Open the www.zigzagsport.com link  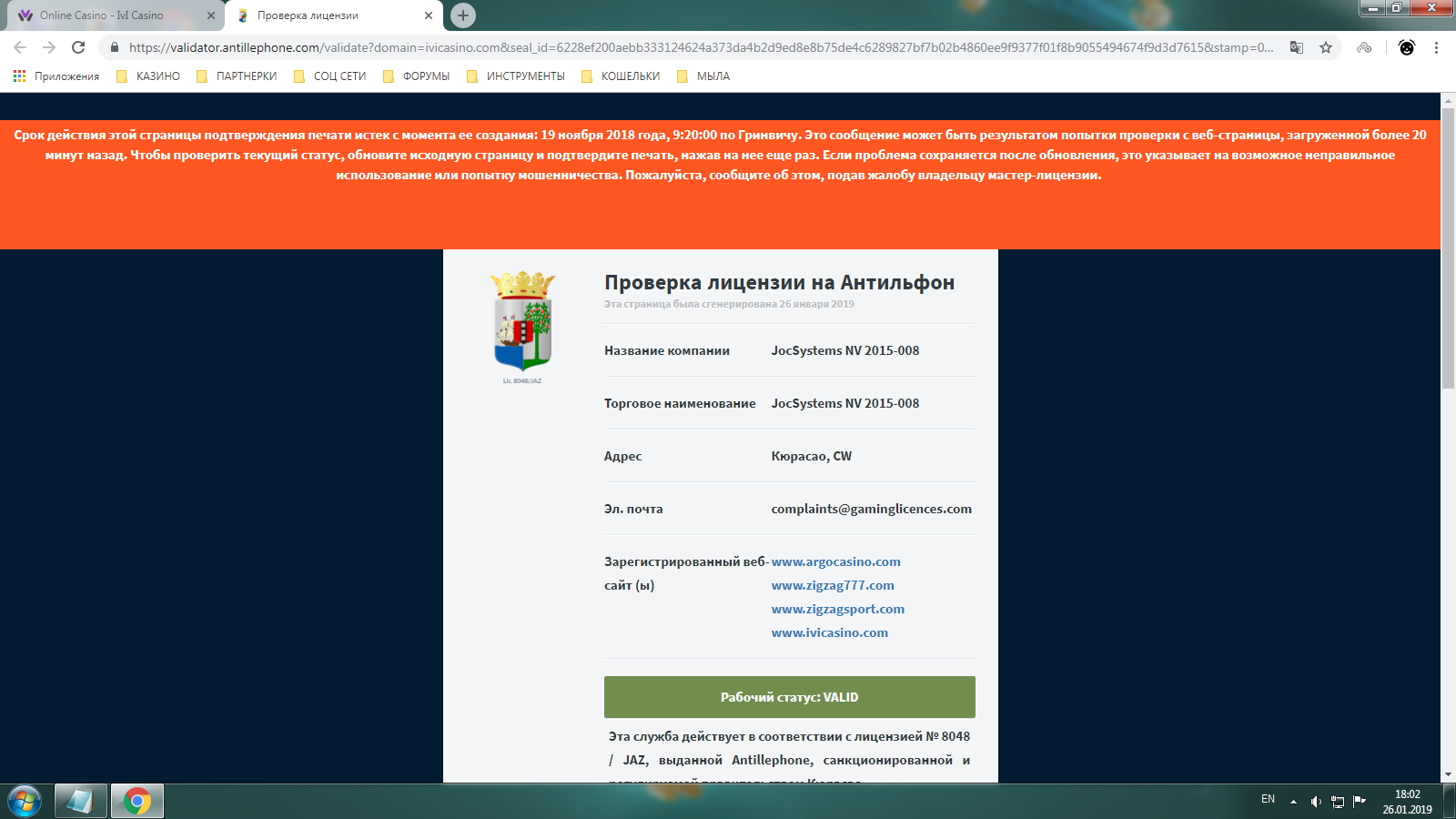(x=838, y=609)
